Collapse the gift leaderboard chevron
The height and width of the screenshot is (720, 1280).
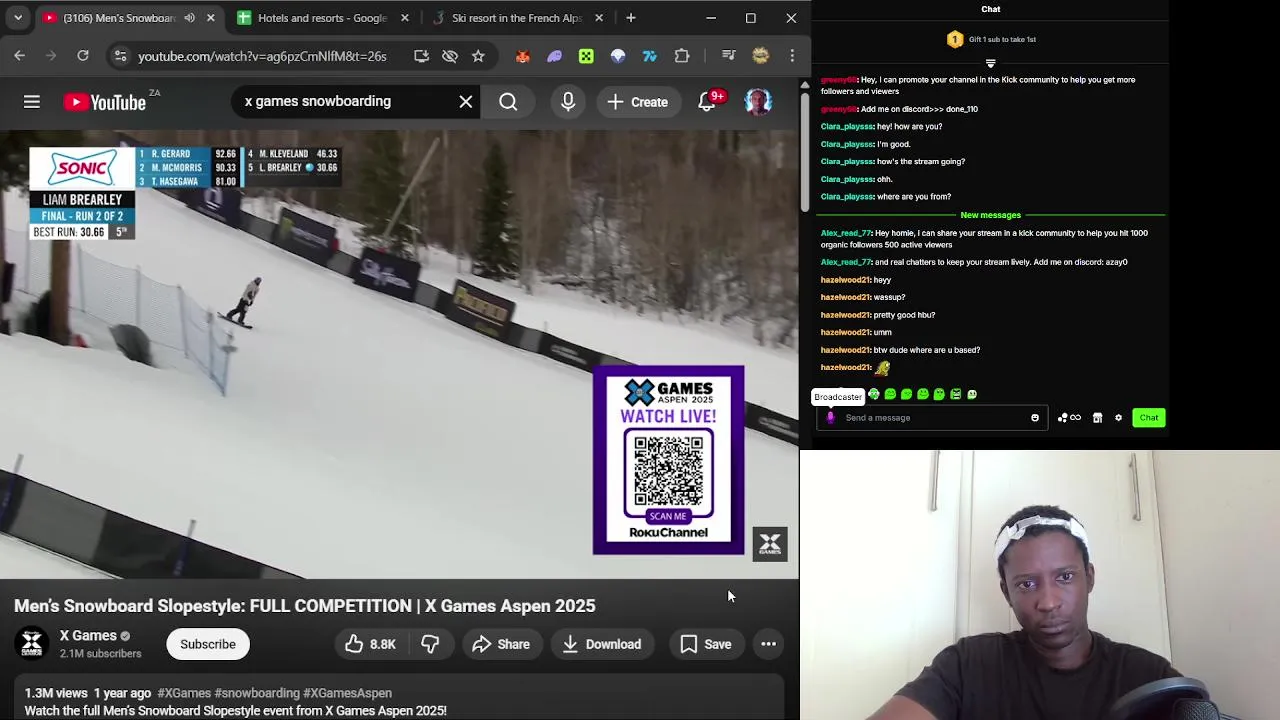tap(991, 63)
